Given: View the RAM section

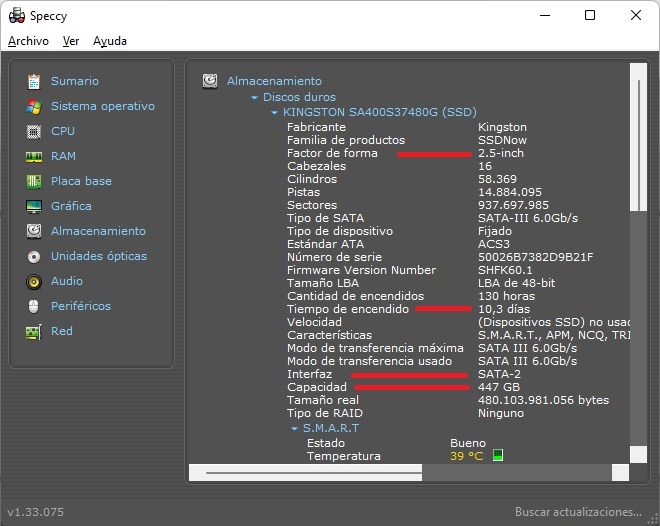Looking at the screenshot, I should pos(63,156).
